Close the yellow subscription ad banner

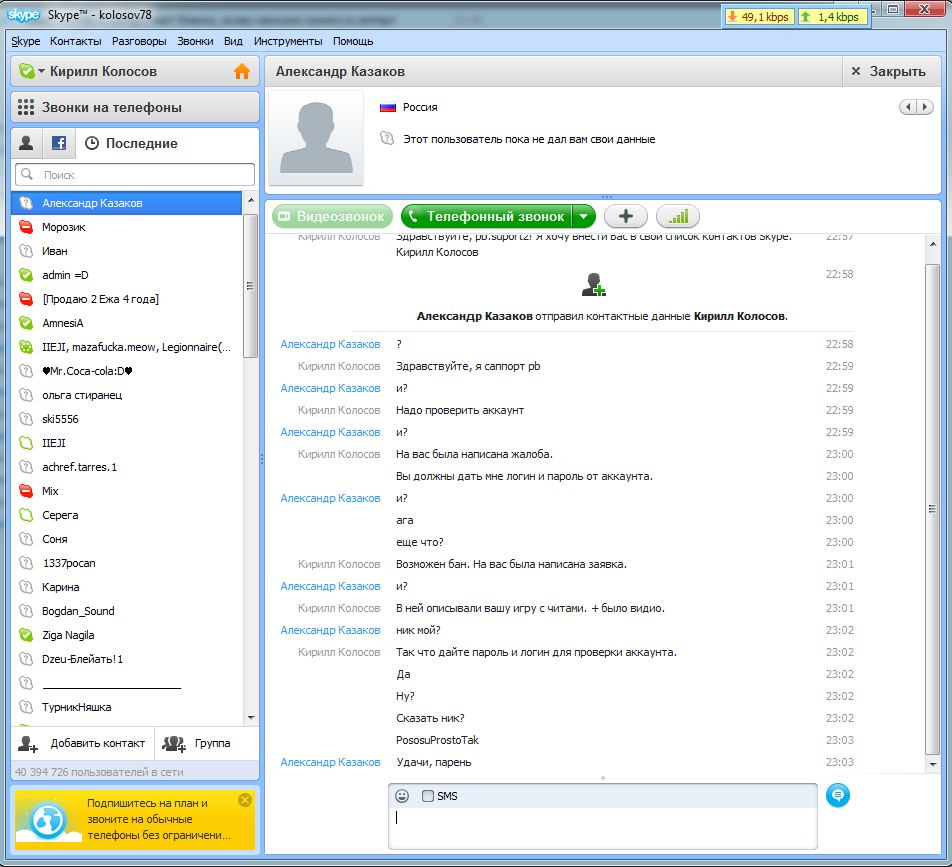coord(245,800)
